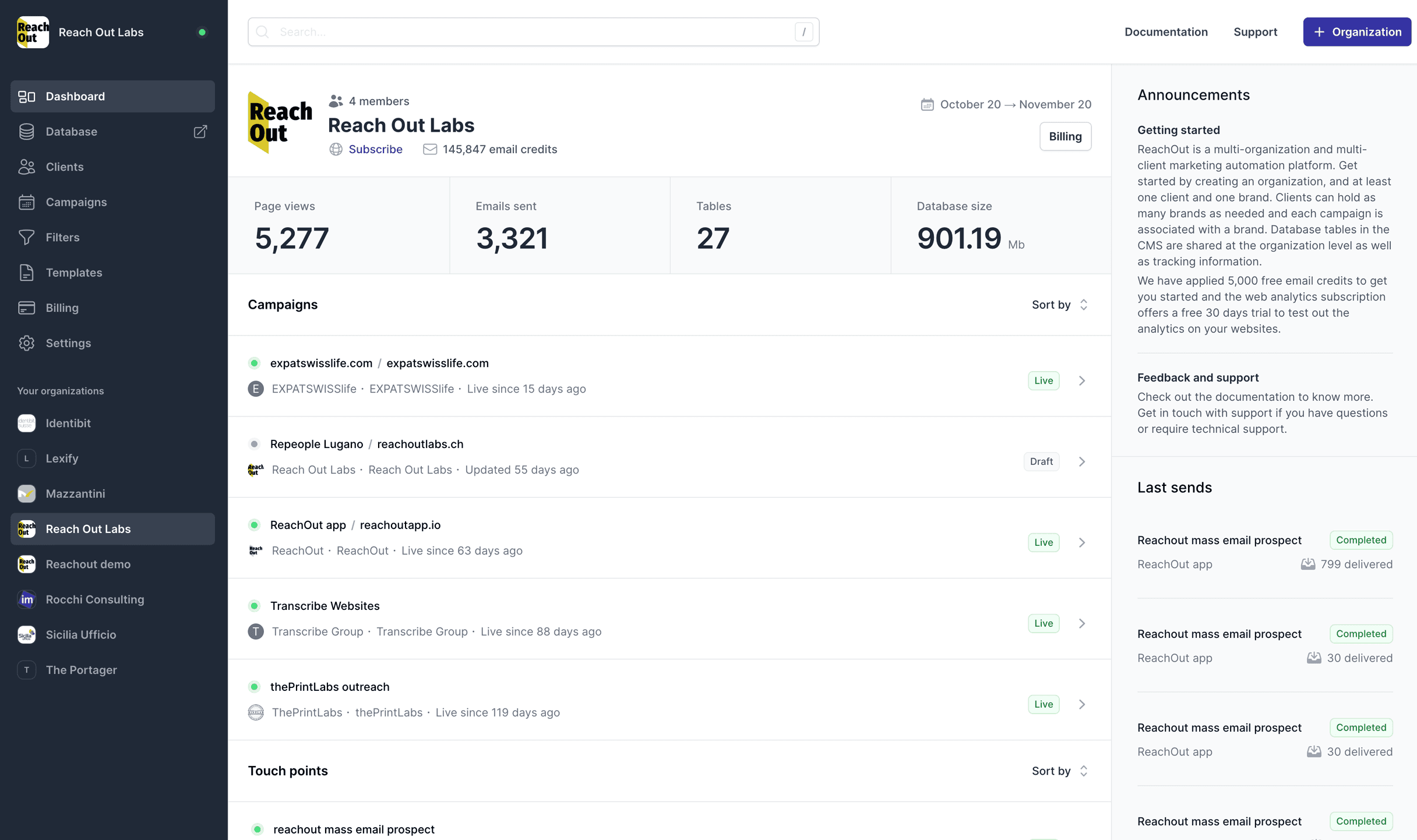Image resolution: width=1417 pixels, height=840 pixels.
Task: Click the EXPATSWISSlife E avatar
Action: pyautogui.click(x=256, y=389)
